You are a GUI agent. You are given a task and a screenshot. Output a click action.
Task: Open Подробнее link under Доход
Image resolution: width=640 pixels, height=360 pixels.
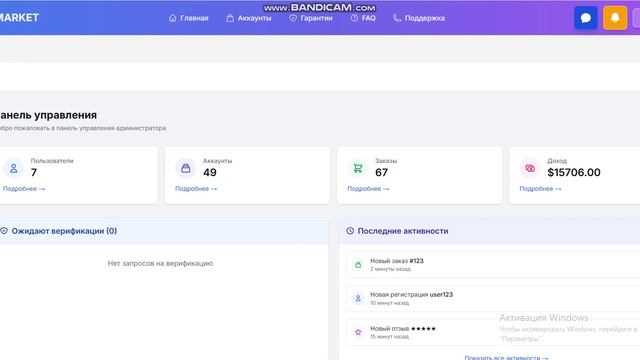(x=540, y=189)
